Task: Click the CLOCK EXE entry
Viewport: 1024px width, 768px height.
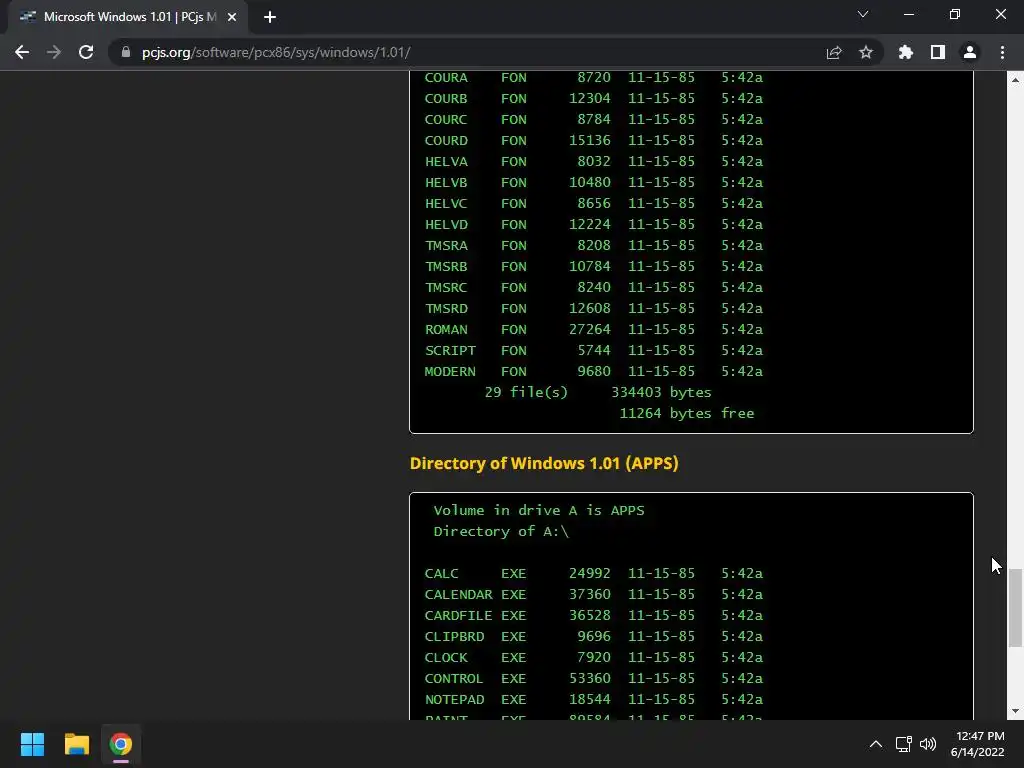Action: point(594,657)
